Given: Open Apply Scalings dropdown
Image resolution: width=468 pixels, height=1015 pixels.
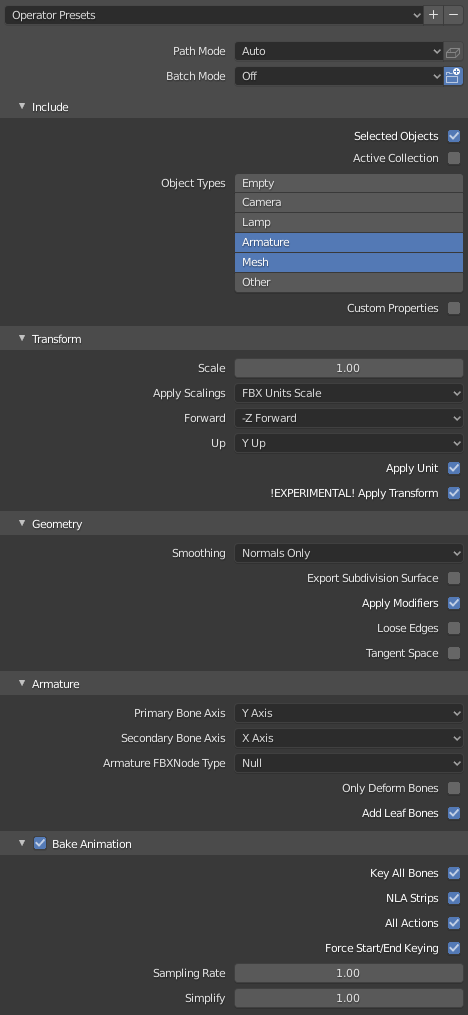Looking at the screenshot, I should 349,393.
